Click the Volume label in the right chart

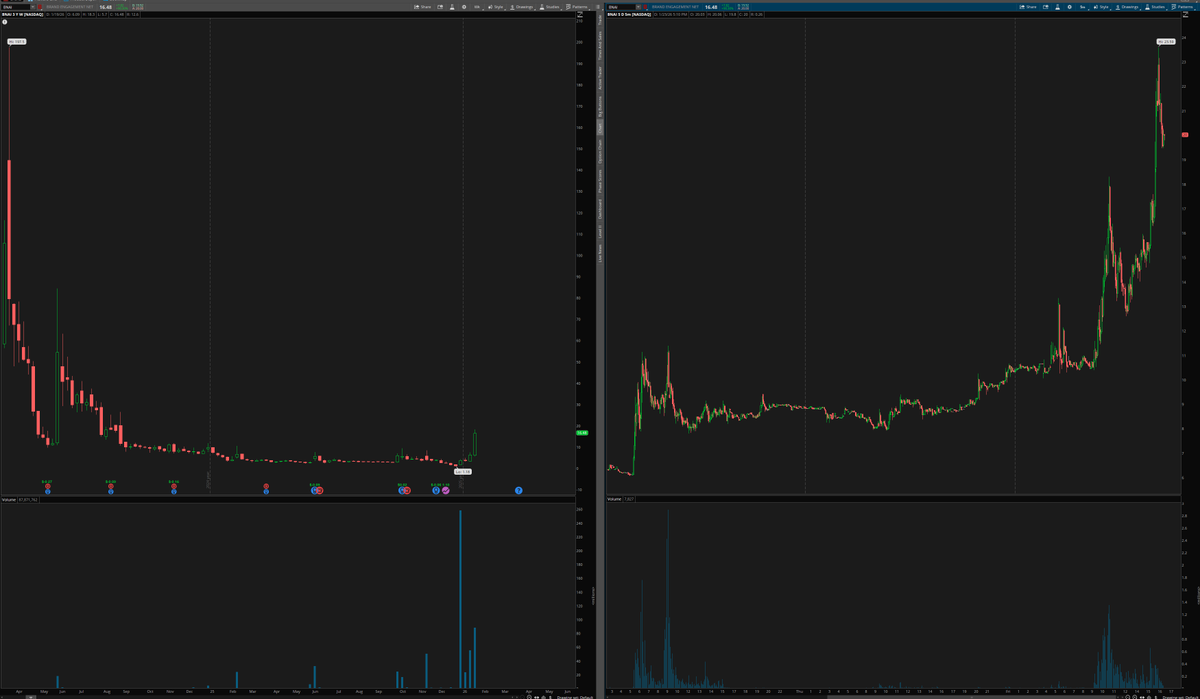613,499
